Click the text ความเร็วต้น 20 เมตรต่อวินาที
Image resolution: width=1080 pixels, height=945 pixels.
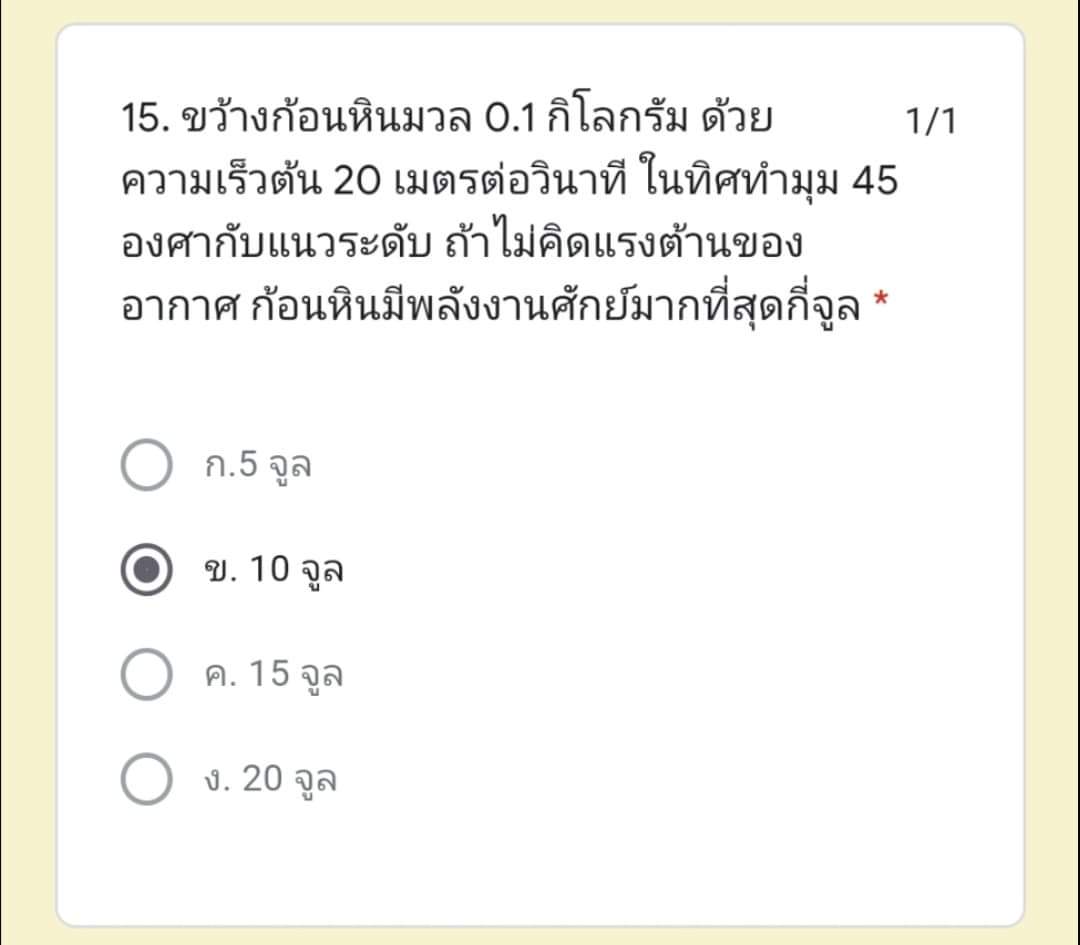click(375, 181)
